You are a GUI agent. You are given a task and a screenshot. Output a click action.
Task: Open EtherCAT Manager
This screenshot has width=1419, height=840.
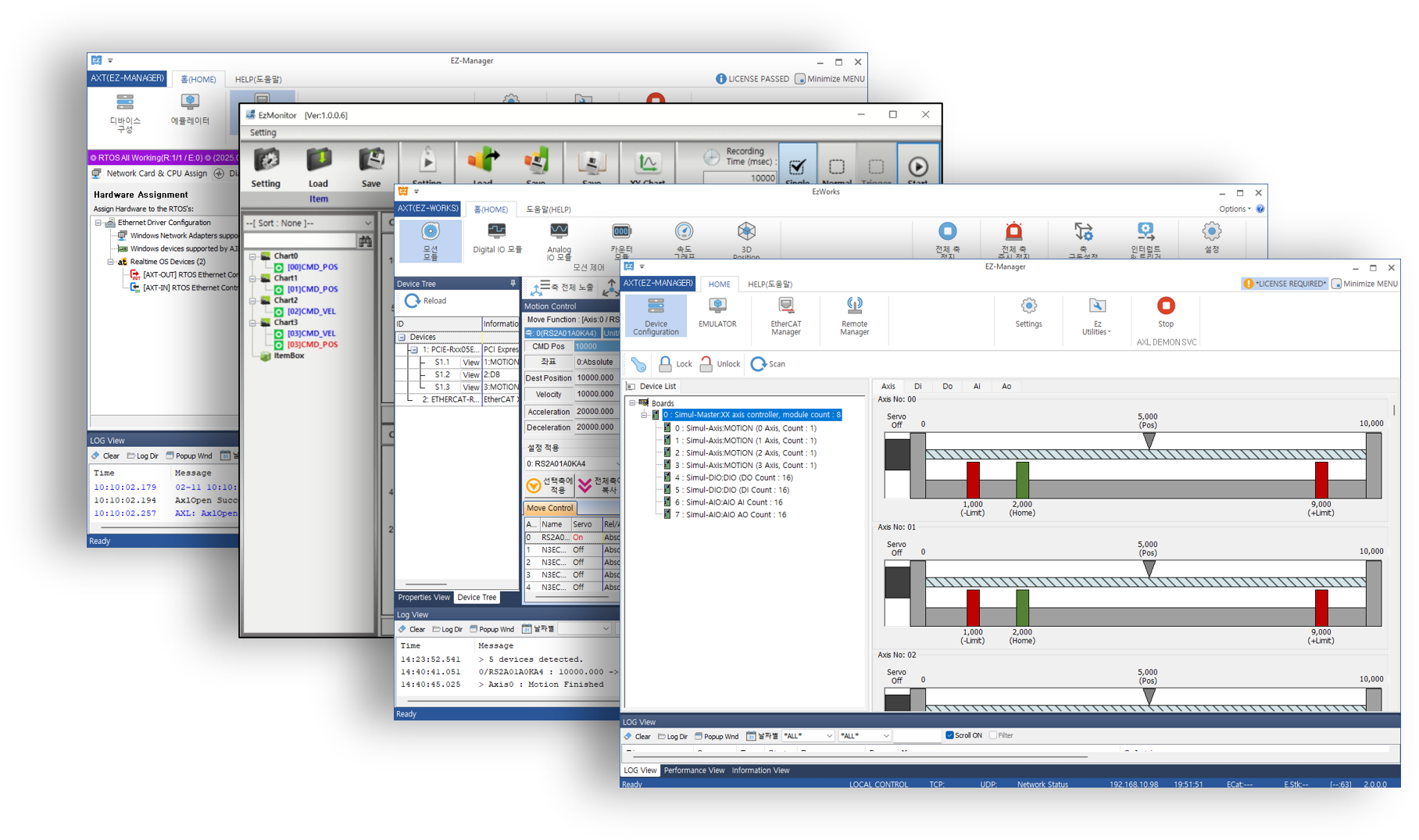click(x=785, y=316)
